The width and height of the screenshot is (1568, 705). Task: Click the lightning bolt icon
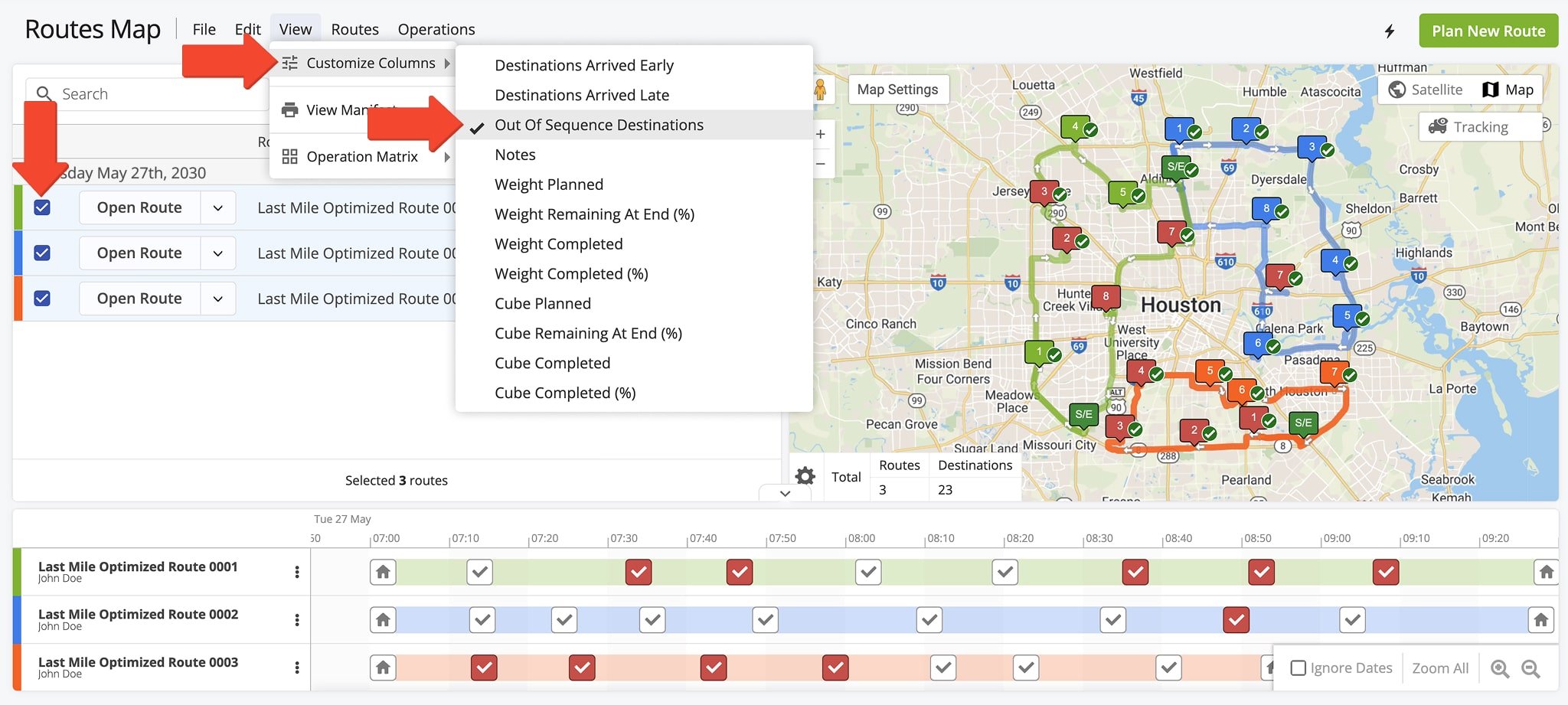click(x=1390, y=31)
